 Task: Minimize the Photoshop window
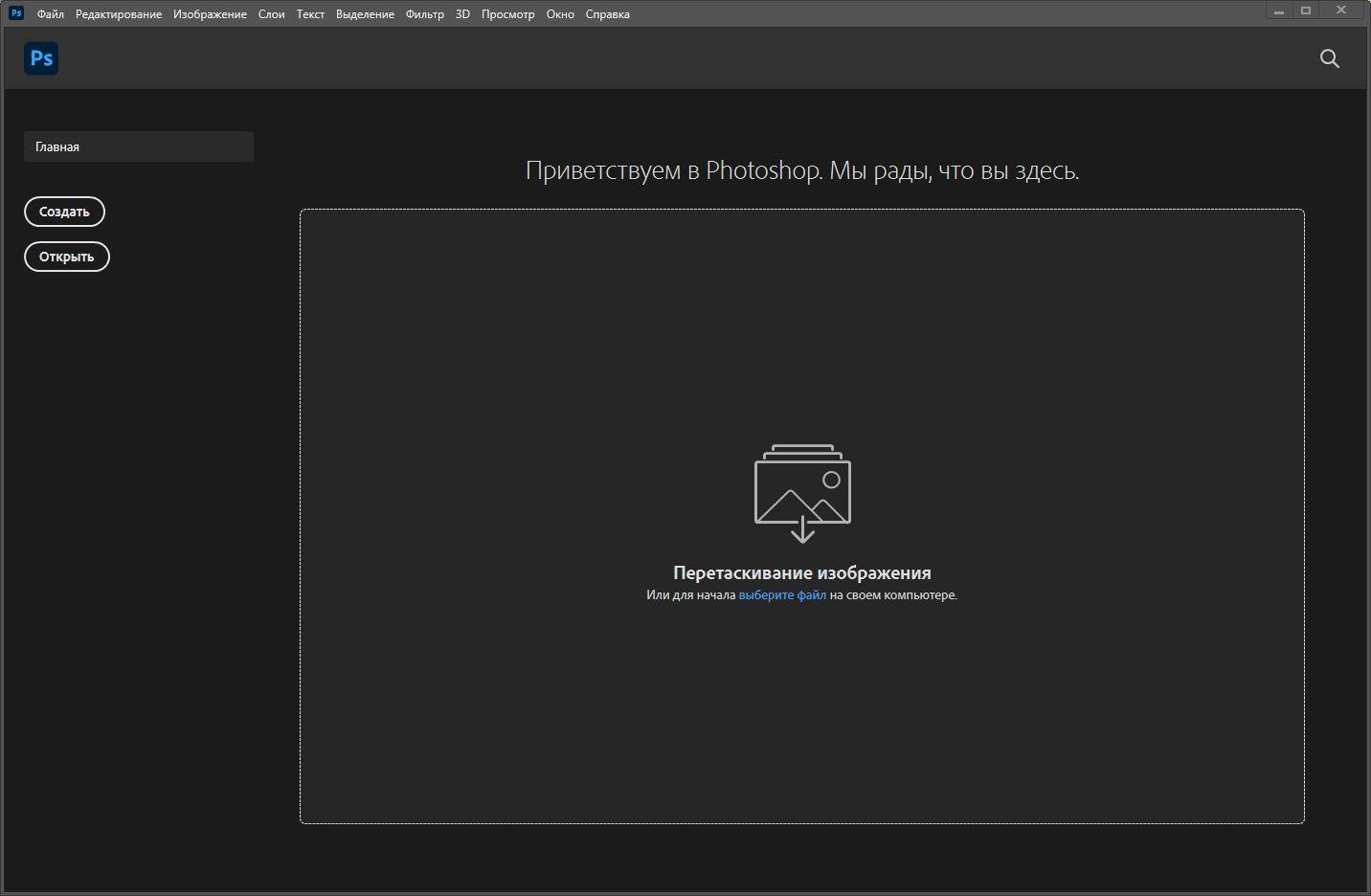coord(1279,11)
